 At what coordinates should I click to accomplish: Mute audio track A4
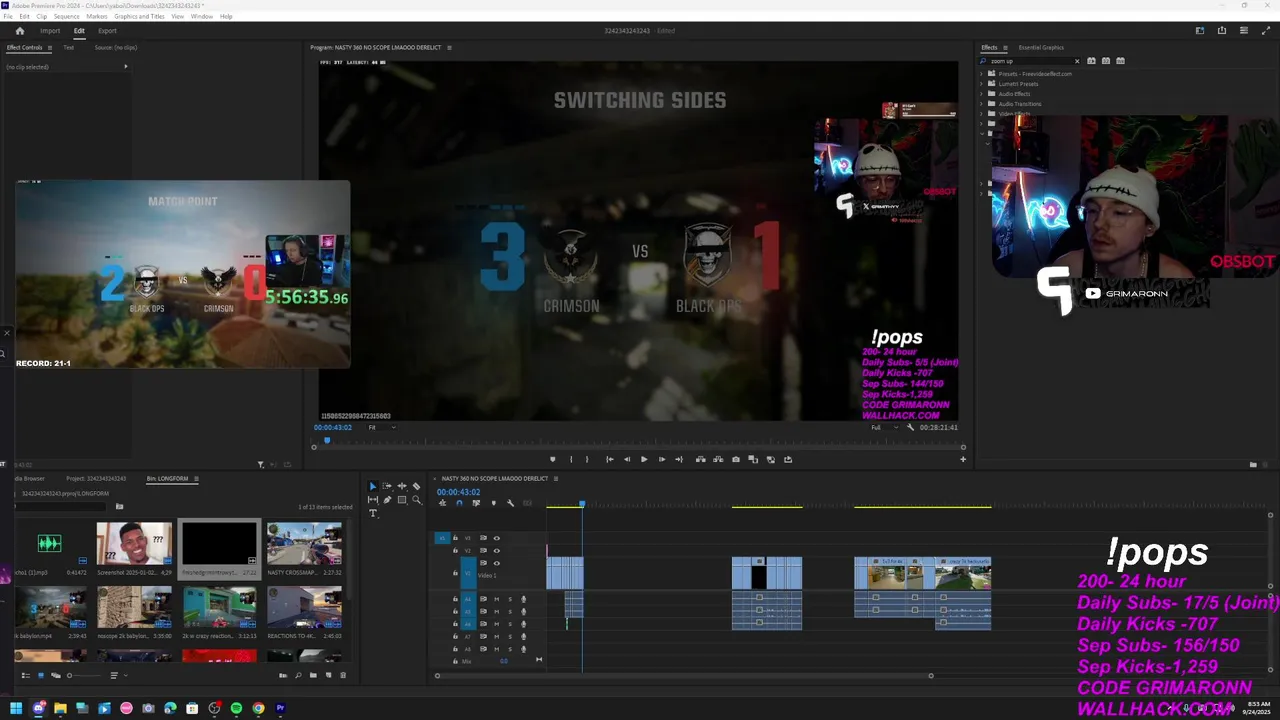tap(496, 599)
